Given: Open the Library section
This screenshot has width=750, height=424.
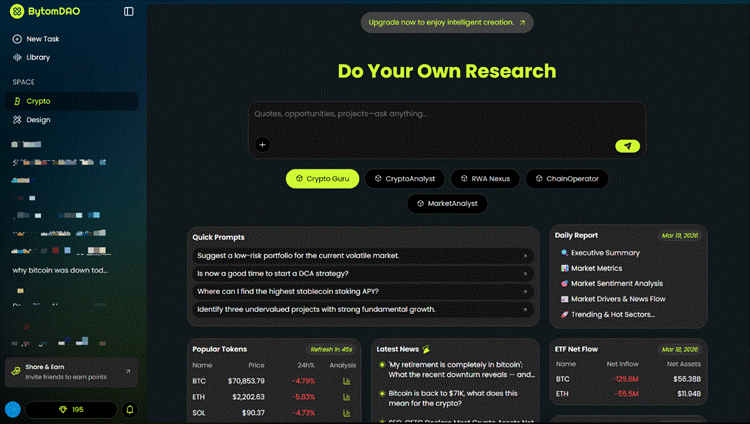Looking at the screenshot, I should point(32,57).
